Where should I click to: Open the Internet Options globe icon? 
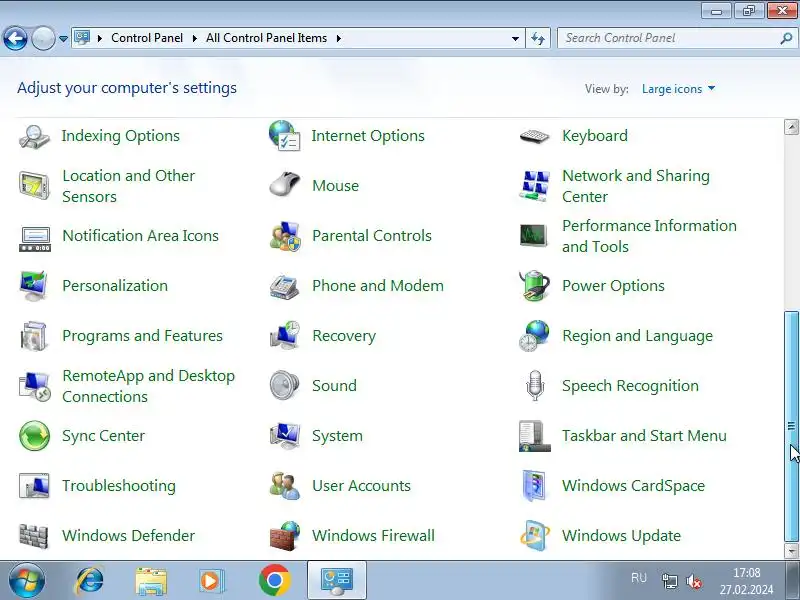click(x=284, y=136)
